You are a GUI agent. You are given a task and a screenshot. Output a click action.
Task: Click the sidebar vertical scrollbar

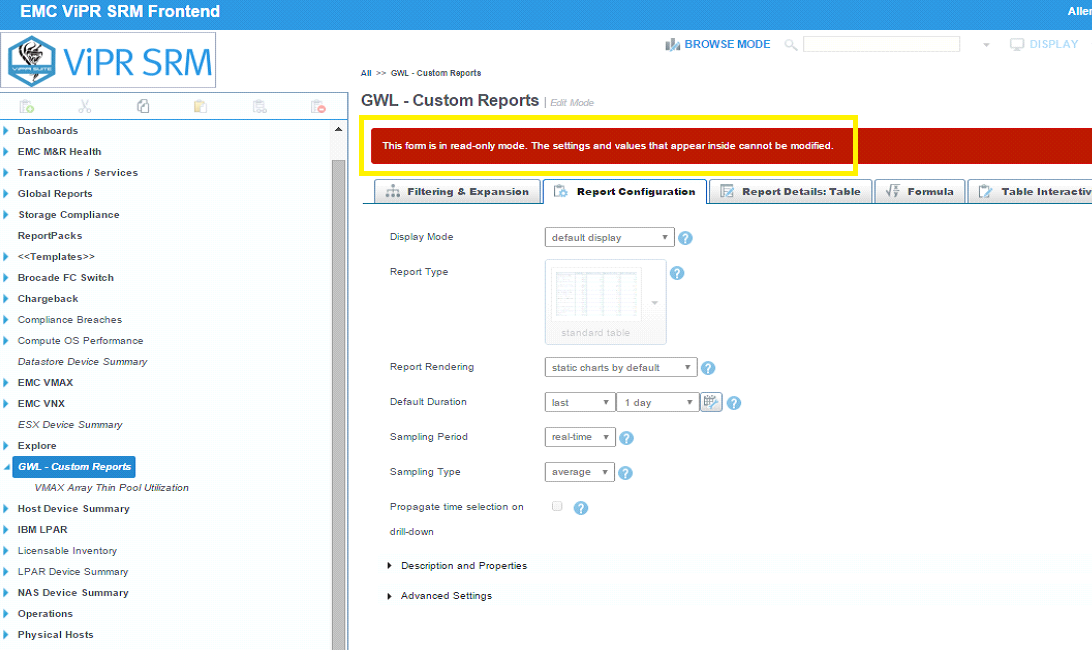point(338,404)
